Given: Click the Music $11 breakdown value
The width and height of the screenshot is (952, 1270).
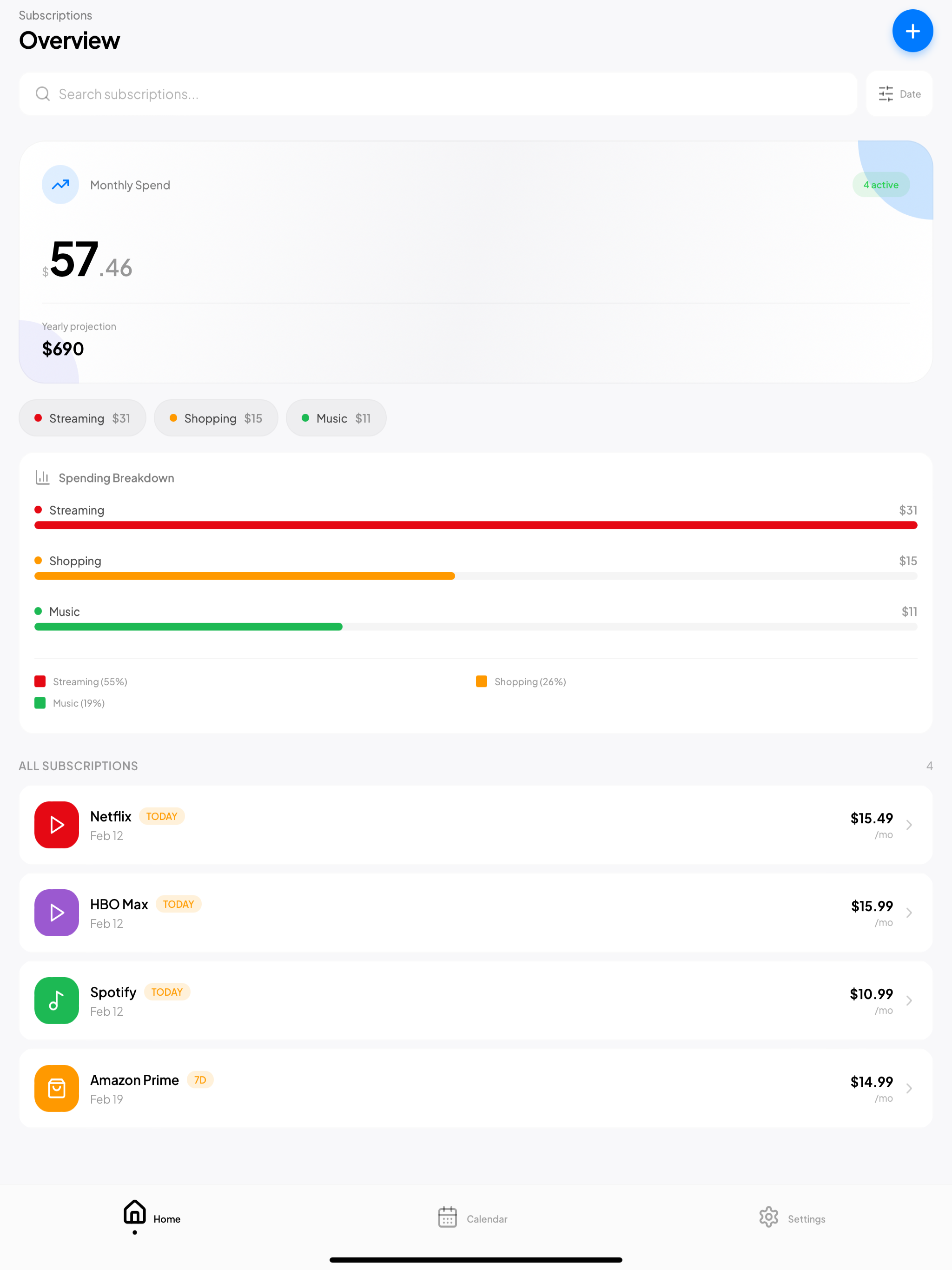Looking at the screenshot, I should click(909, 611).
